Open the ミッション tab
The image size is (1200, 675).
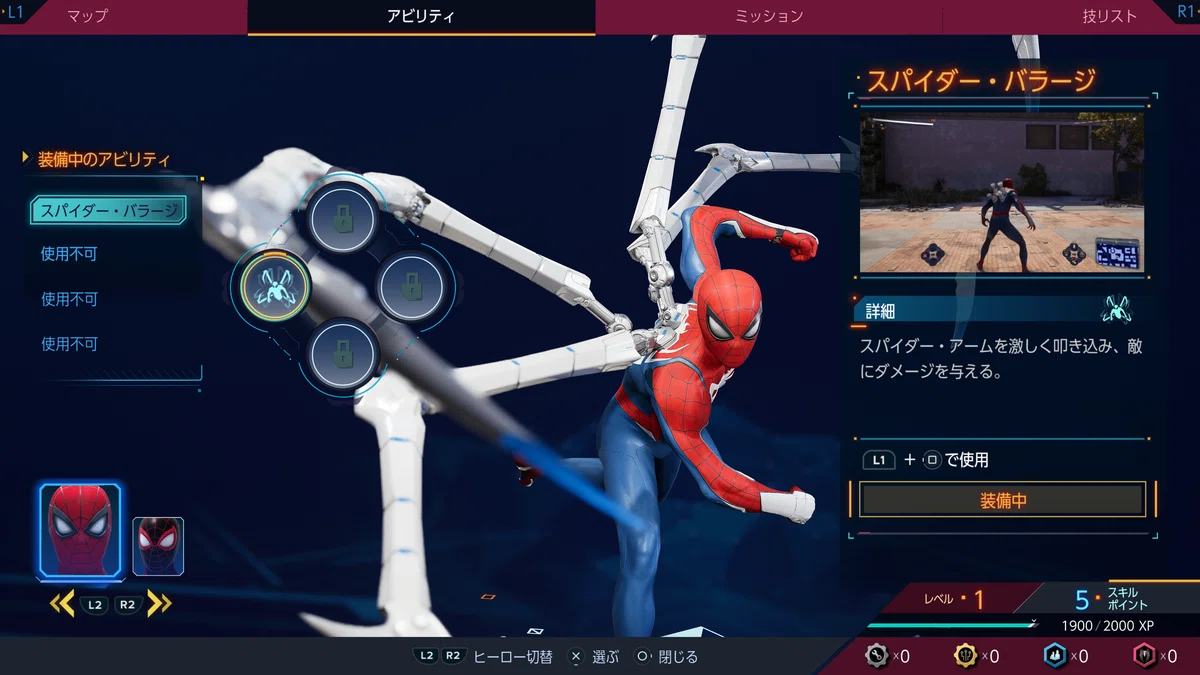768,16
